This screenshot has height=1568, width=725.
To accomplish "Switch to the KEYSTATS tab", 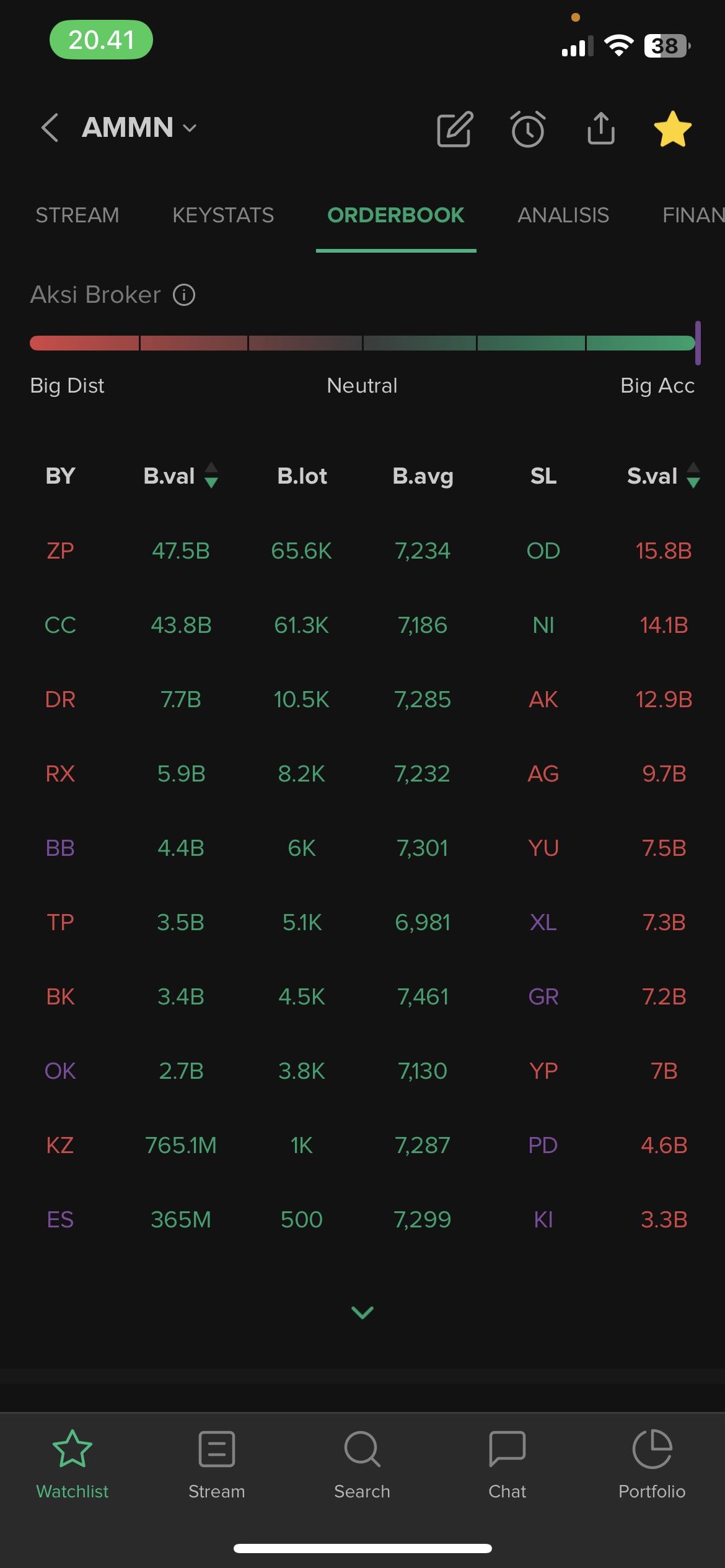I will click(x=223, y=216).
